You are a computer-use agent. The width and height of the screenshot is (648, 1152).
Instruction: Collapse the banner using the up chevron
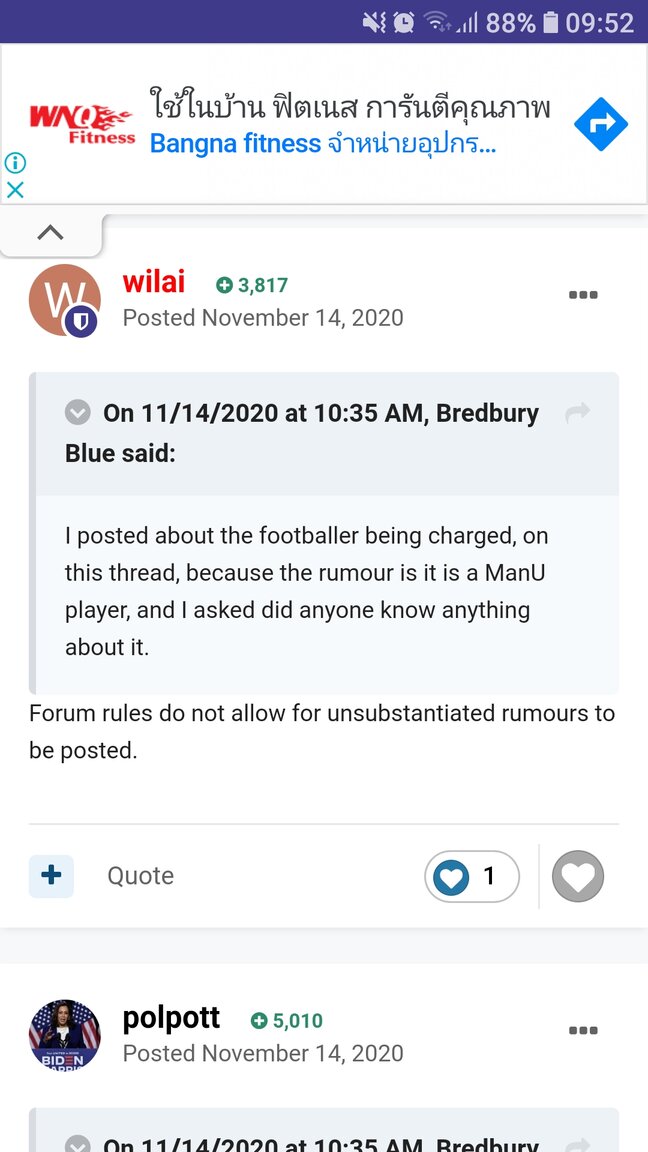(x=50, y=233)
